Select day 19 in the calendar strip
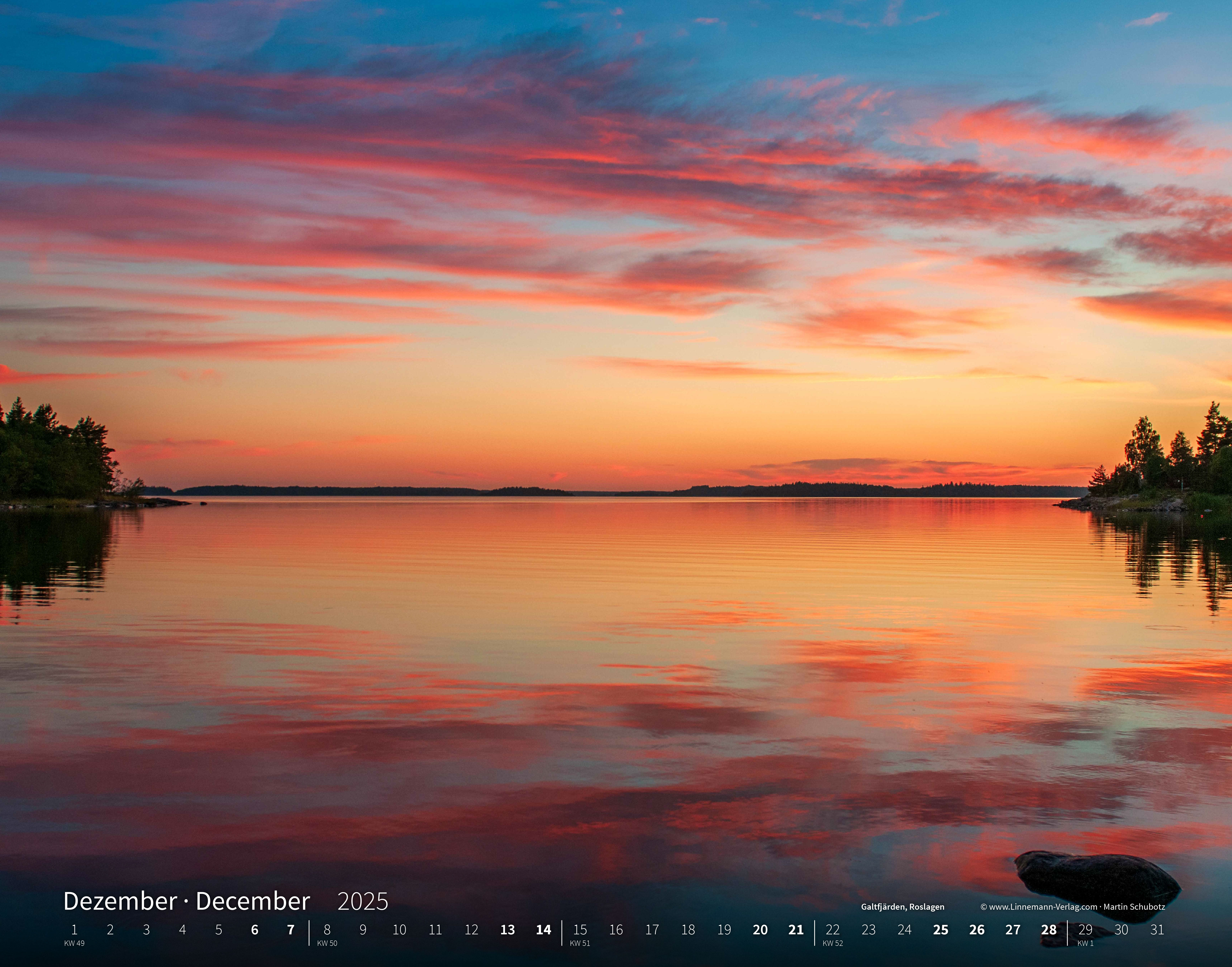The height and width of the screenshot is (967, 1232). [x=724, y=930]
